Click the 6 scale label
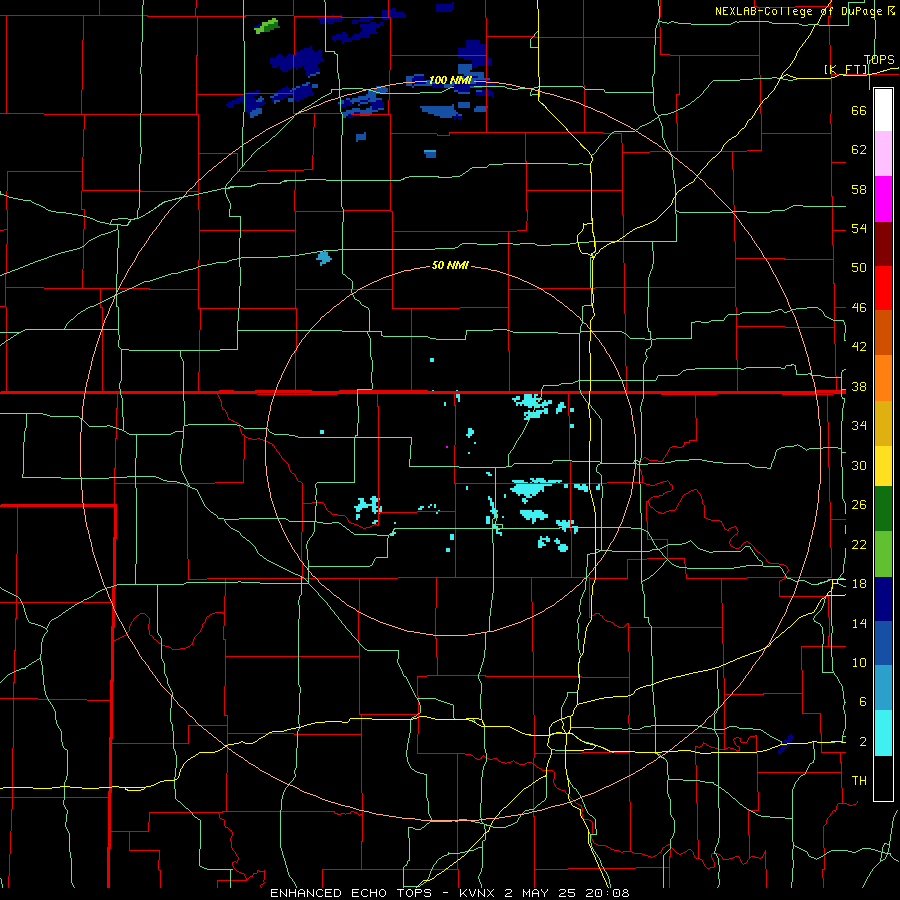Viewport: 900px width, 900px height. [x=862, y=702]
